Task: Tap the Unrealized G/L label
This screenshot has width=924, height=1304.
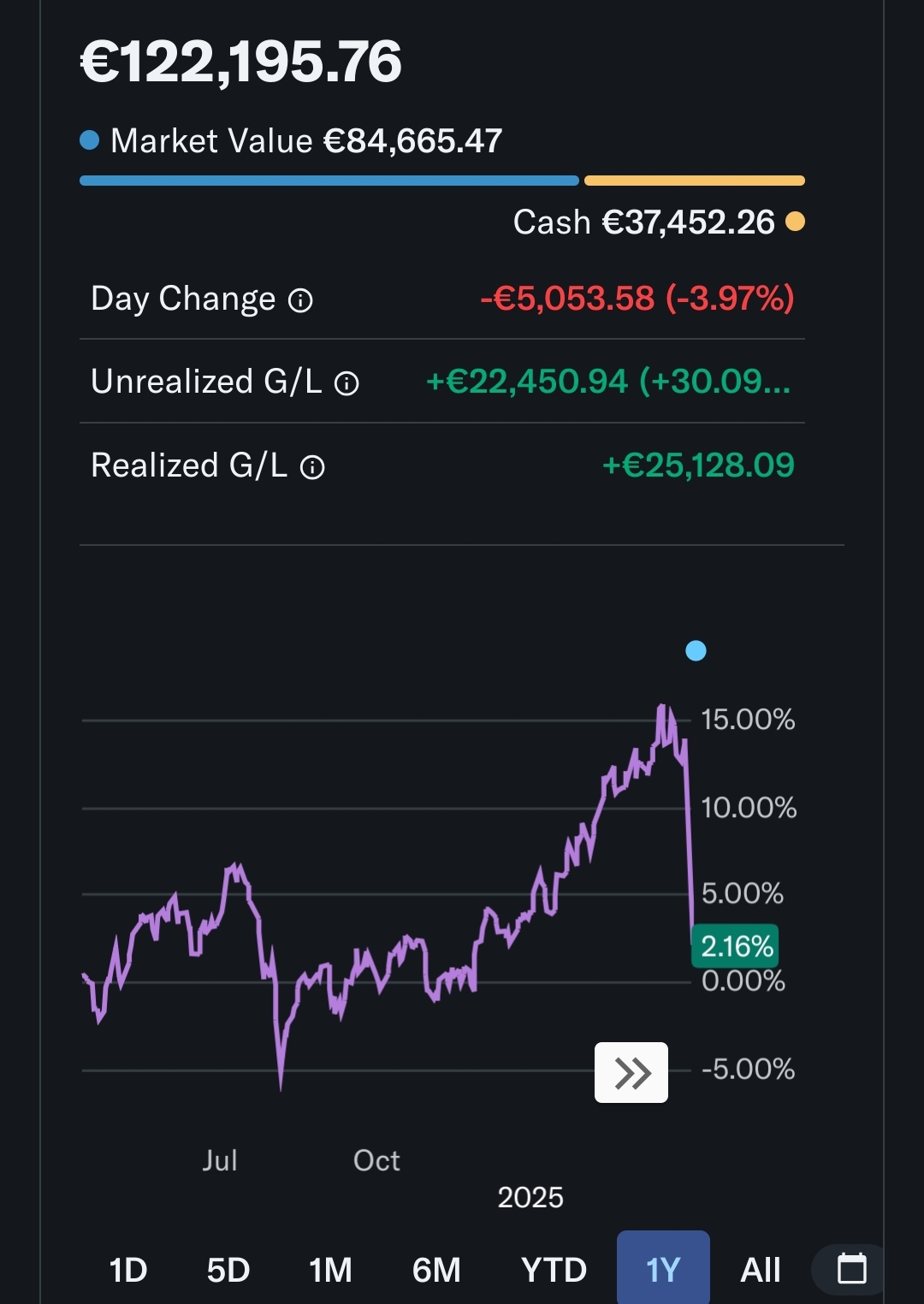Action: point(206,382)
